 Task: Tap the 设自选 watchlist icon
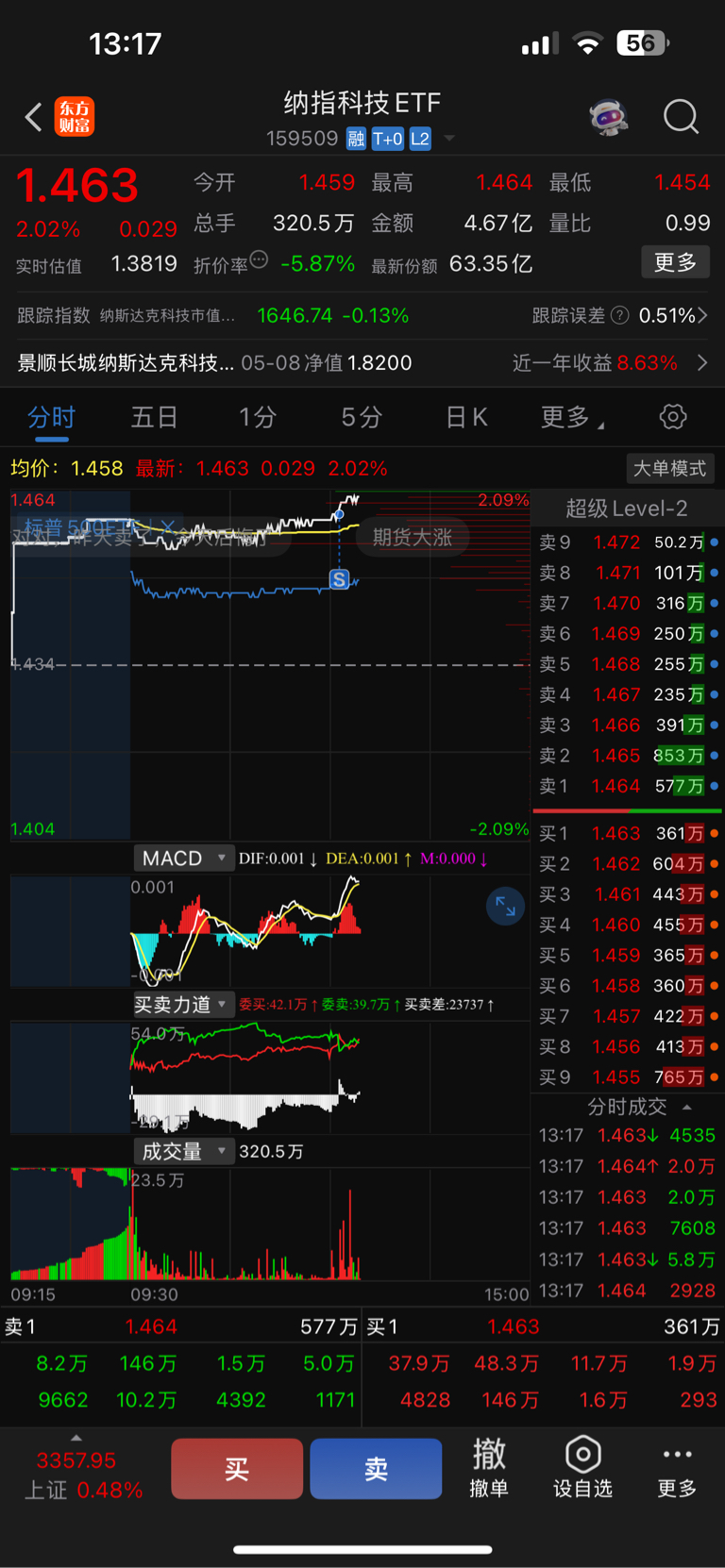pos(582,1467)
